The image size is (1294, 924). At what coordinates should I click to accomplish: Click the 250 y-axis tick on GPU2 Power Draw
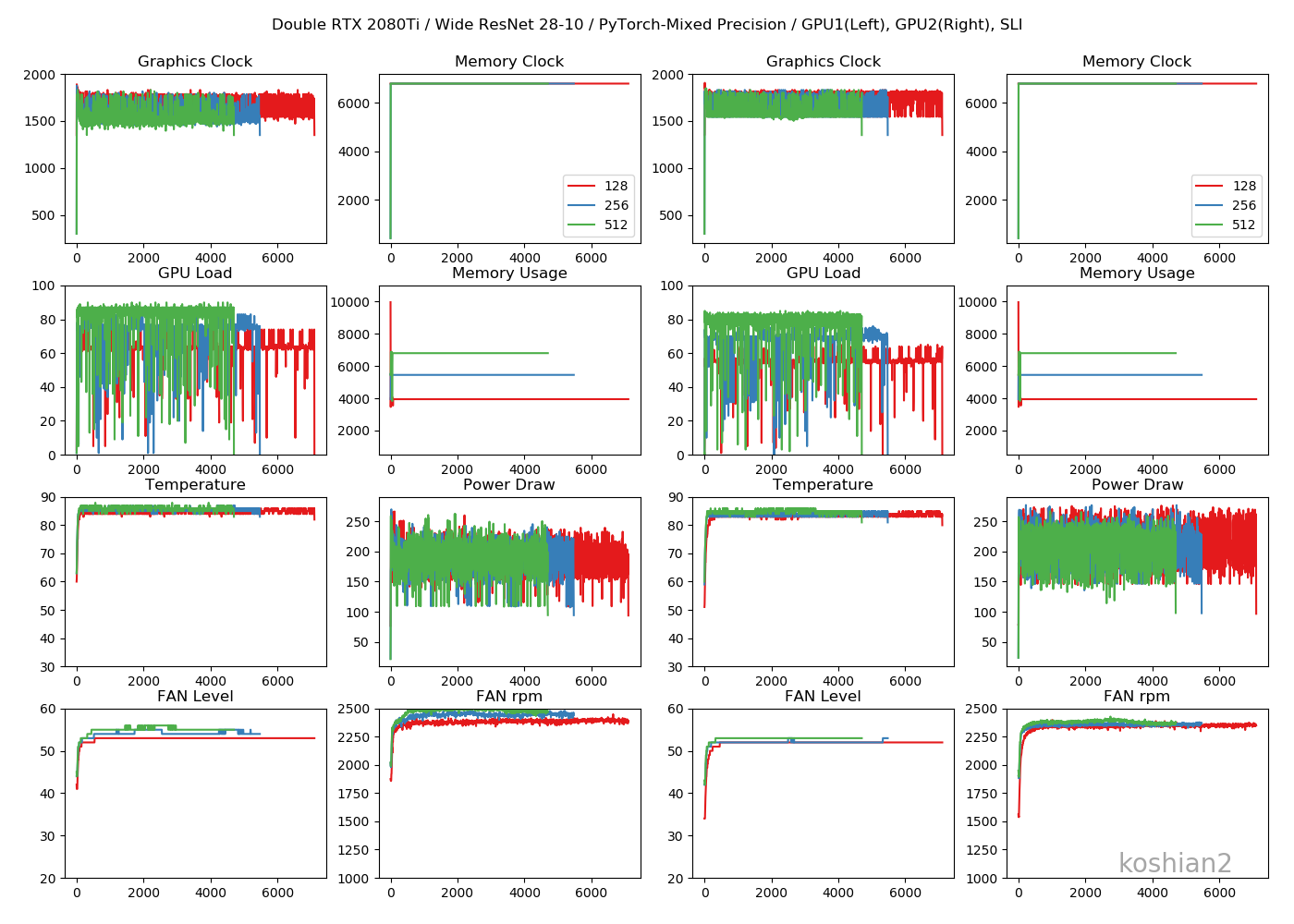[985, 522]
